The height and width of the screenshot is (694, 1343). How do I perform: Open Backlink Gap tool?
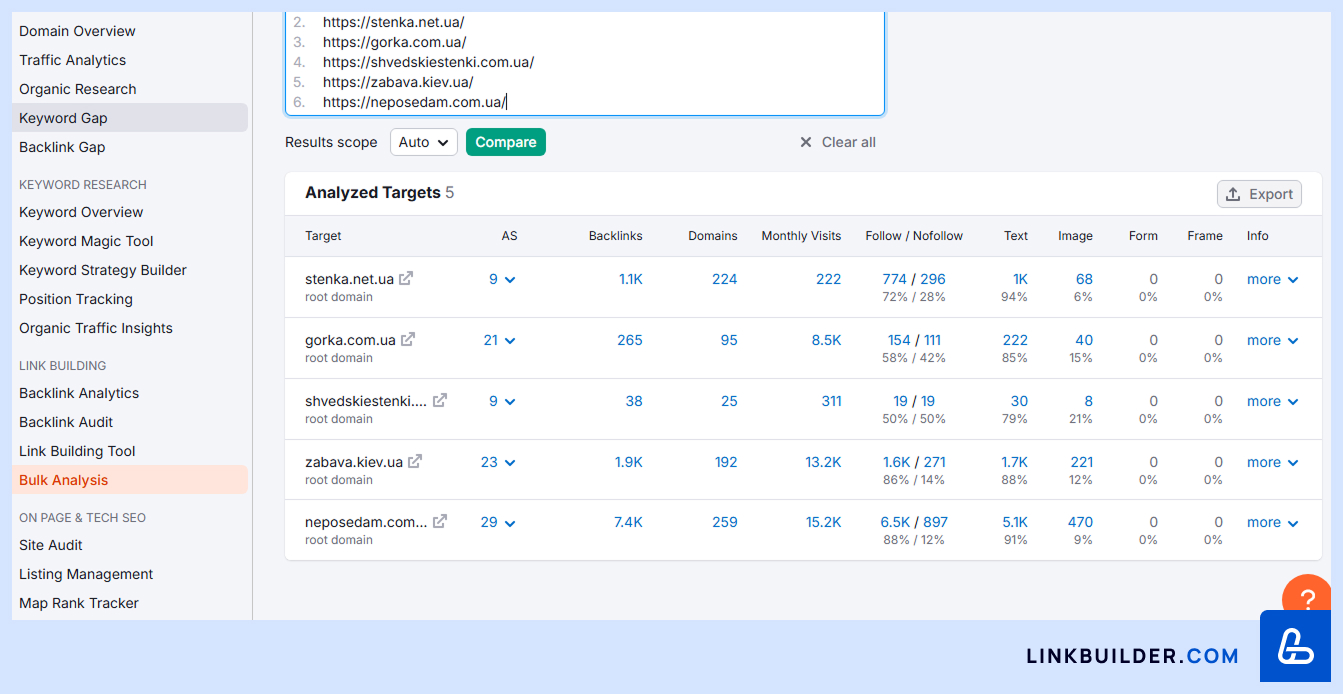point(62,147)
